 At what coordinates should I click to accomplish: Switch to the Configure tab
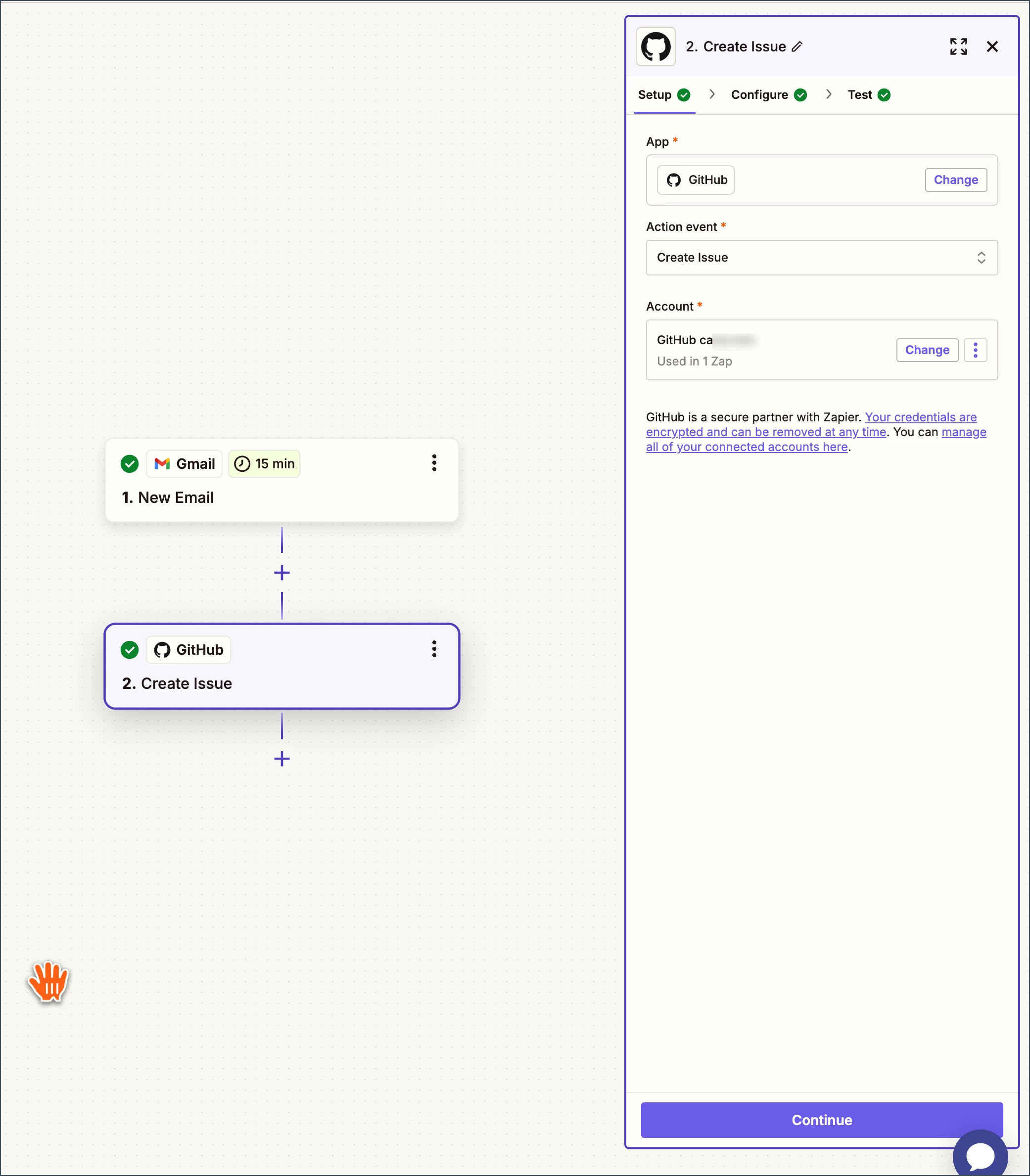768,95
